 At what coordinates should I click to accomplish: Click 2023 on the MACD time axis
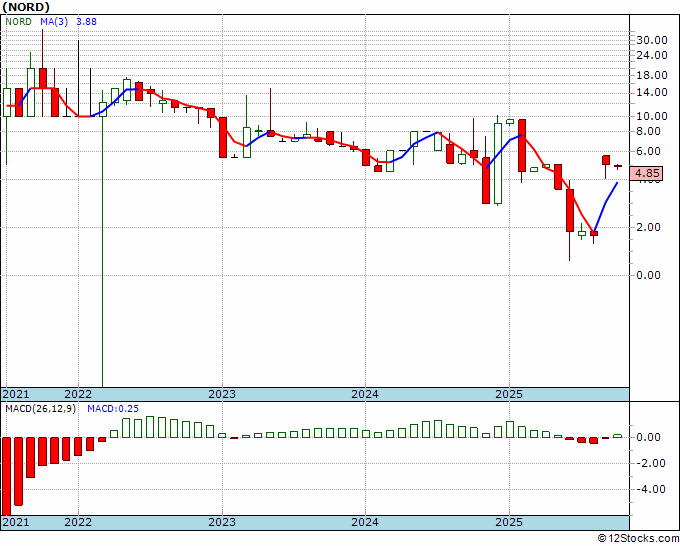[x=222, y=522]
